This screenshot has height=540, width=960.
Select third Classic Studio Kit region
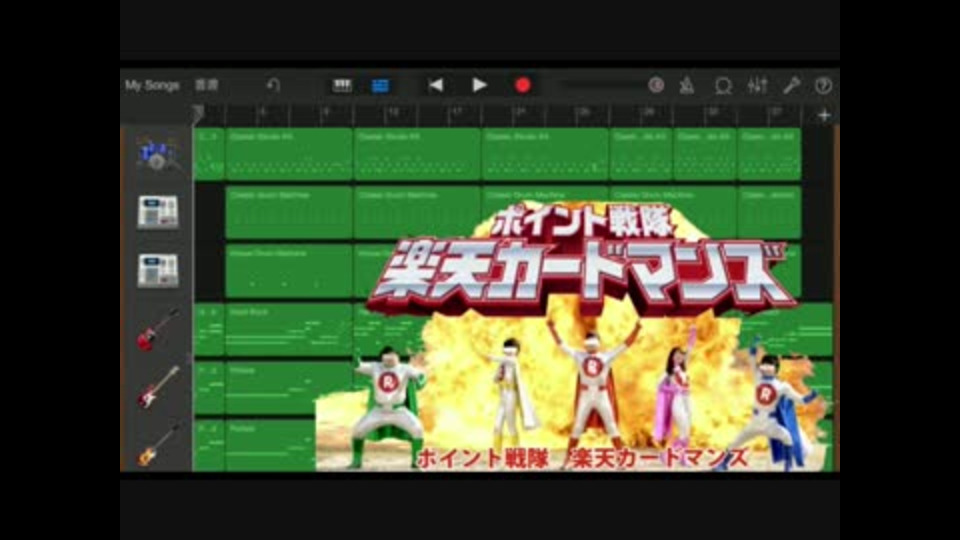(545, 154)
